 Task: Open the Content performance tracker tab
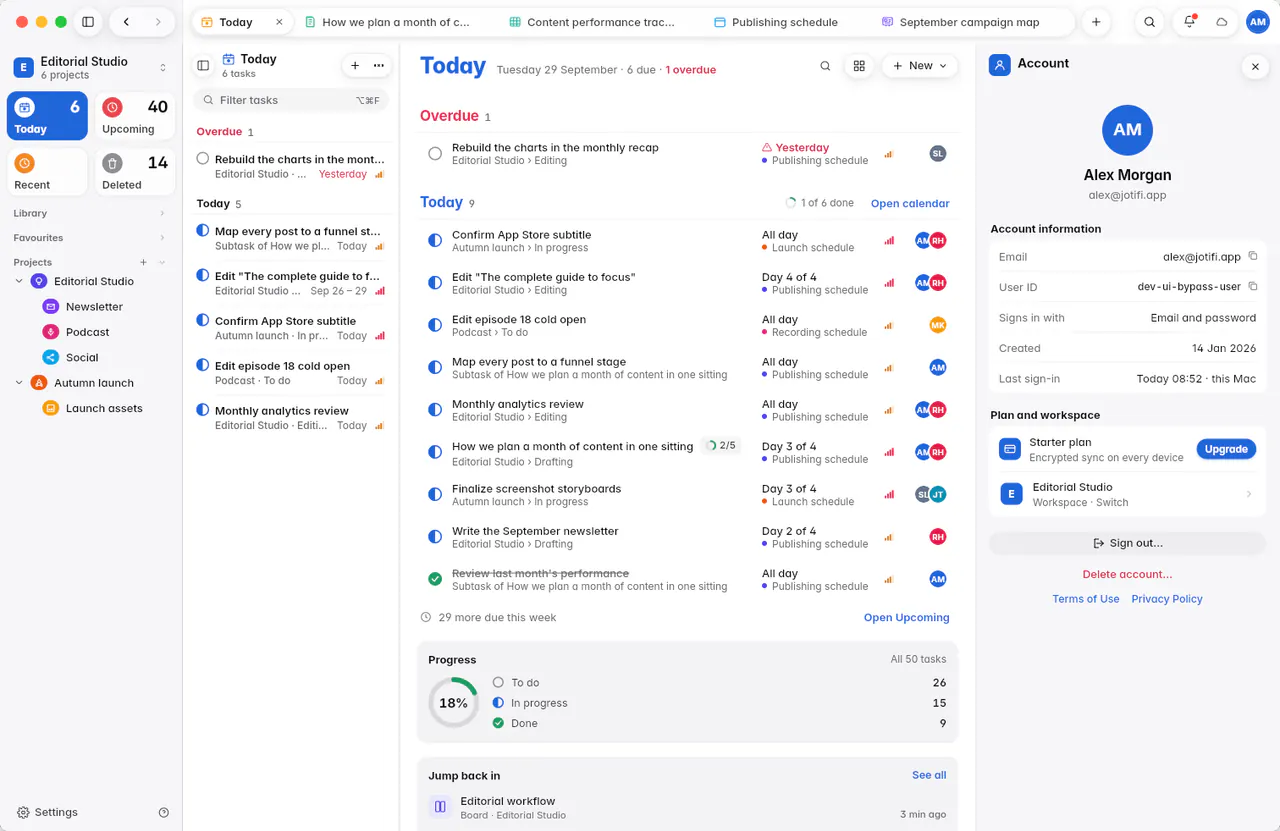(591, 22)
